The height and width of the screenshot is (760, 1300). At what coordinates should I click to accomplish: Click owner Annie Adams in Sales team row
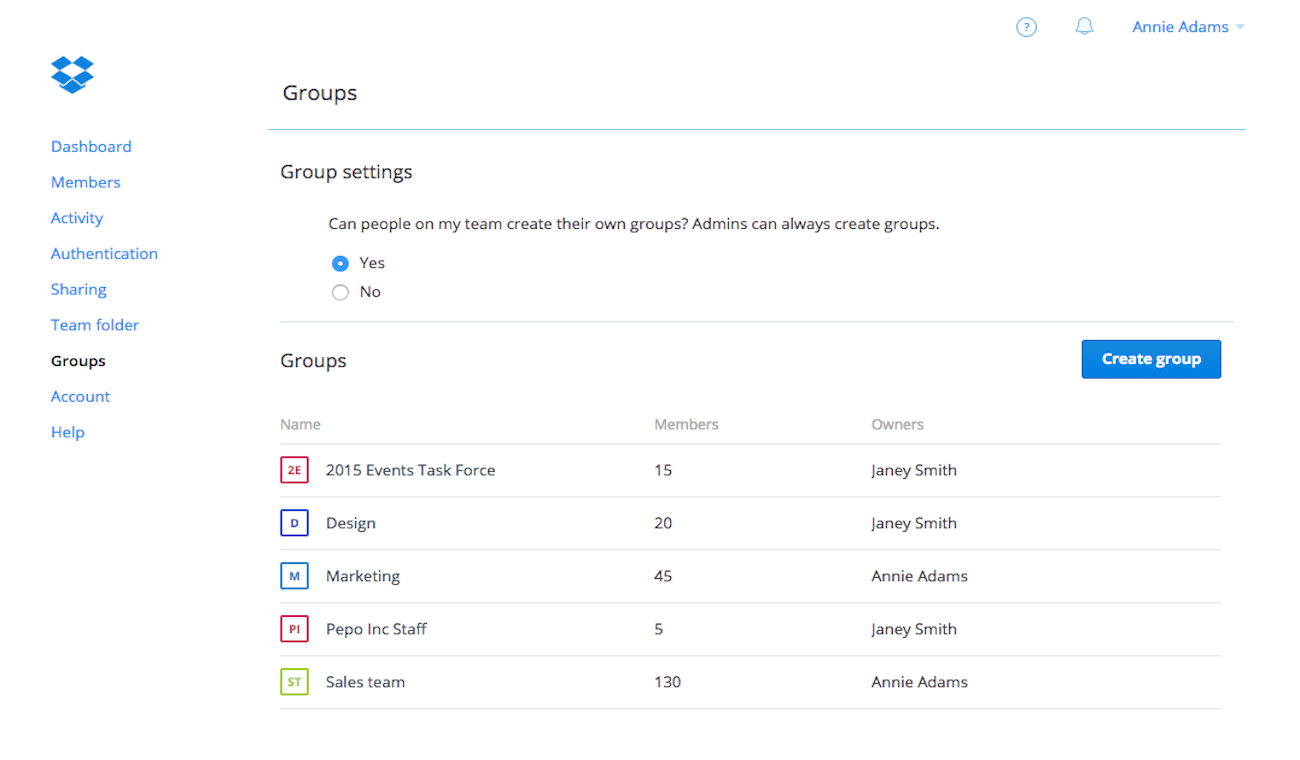(919, 682)
